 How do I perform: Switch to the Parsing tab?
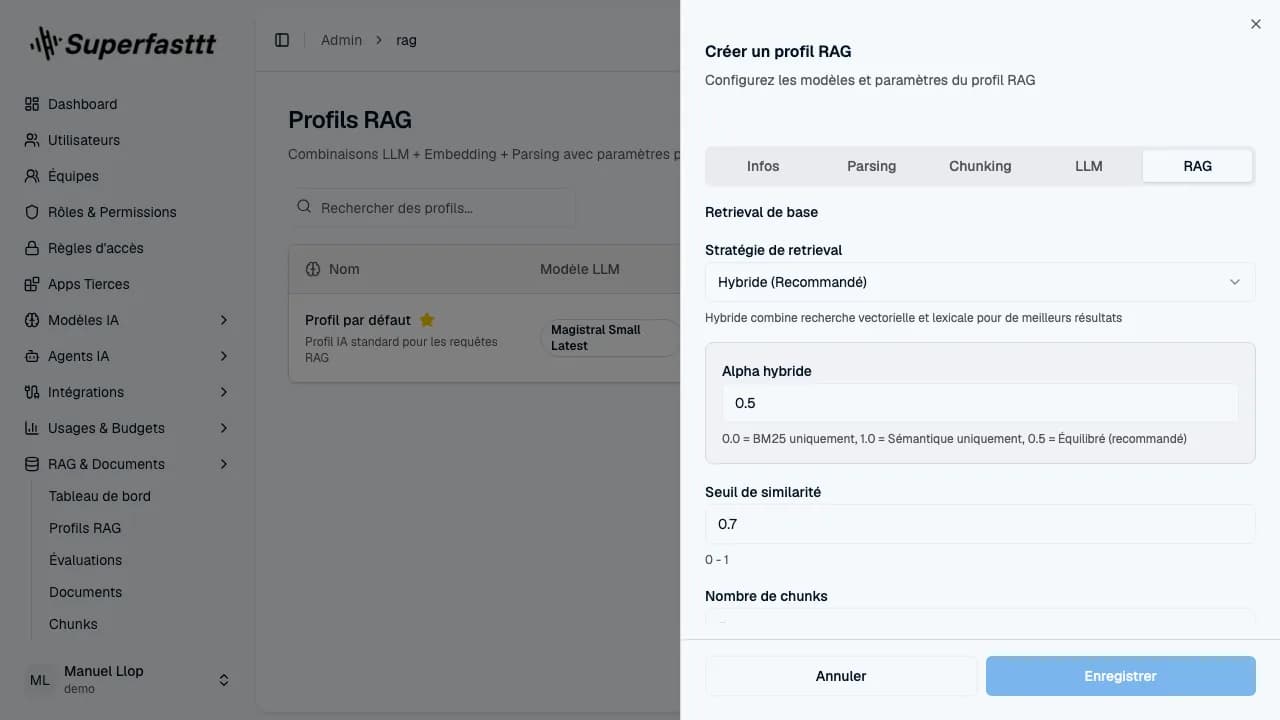click(872, 166)
